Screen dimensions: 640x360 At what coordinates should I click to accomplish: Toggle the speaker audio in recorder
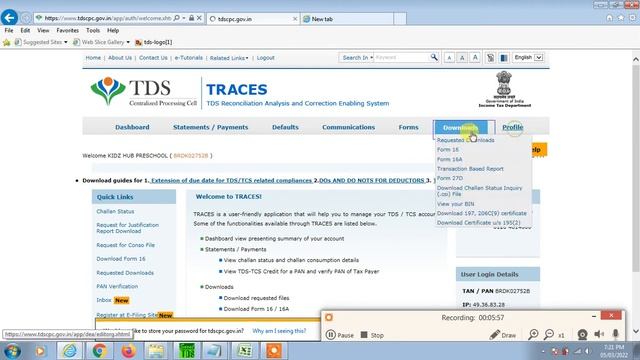(x=599, y=335)
